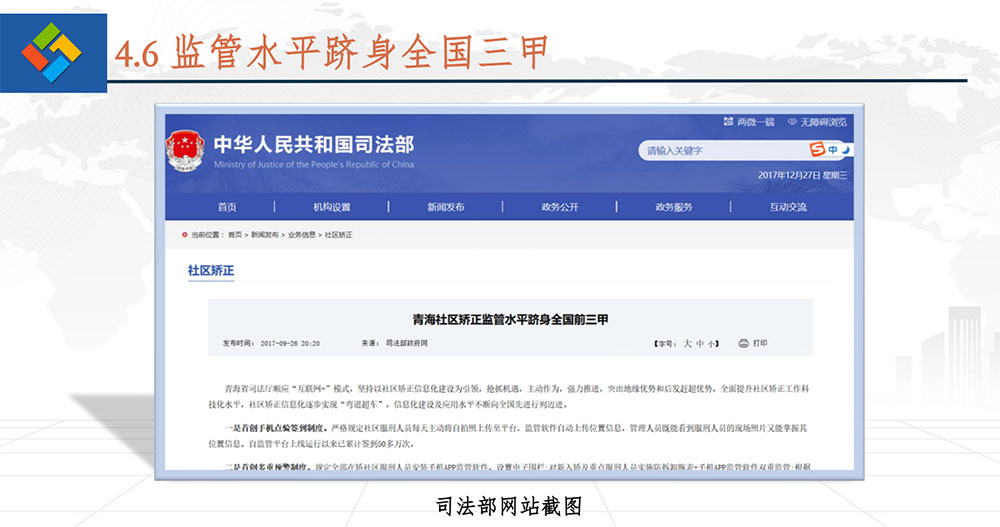Click the national emblem logo on the website

(185, 151)
